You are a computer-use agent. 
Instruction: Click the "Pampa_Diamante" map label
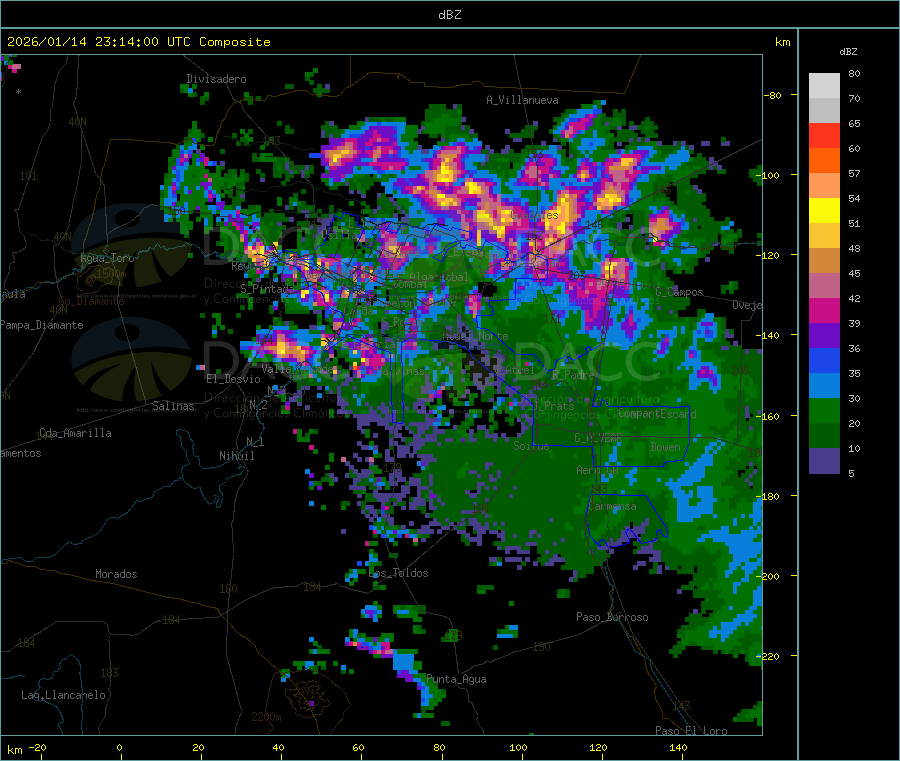pos(42,325)
